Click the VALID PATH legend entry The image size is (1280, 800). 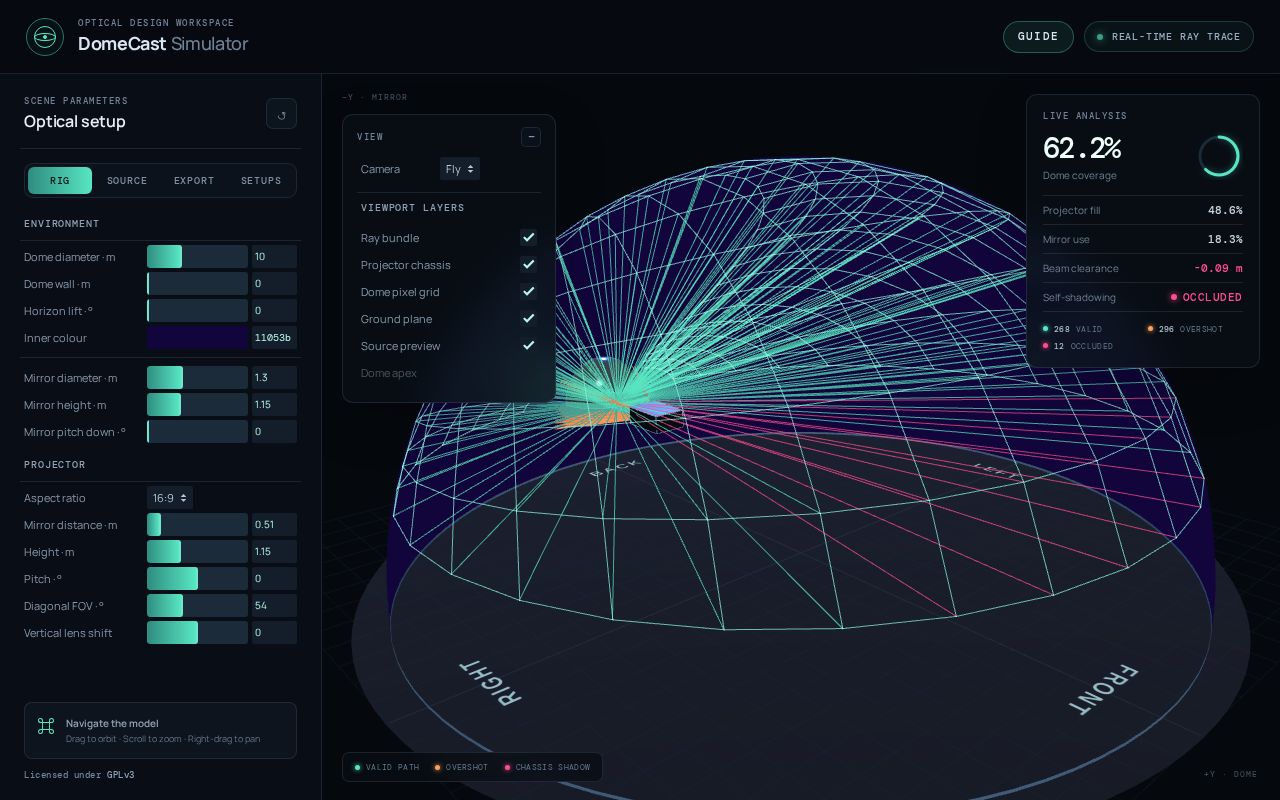point(387,767)
